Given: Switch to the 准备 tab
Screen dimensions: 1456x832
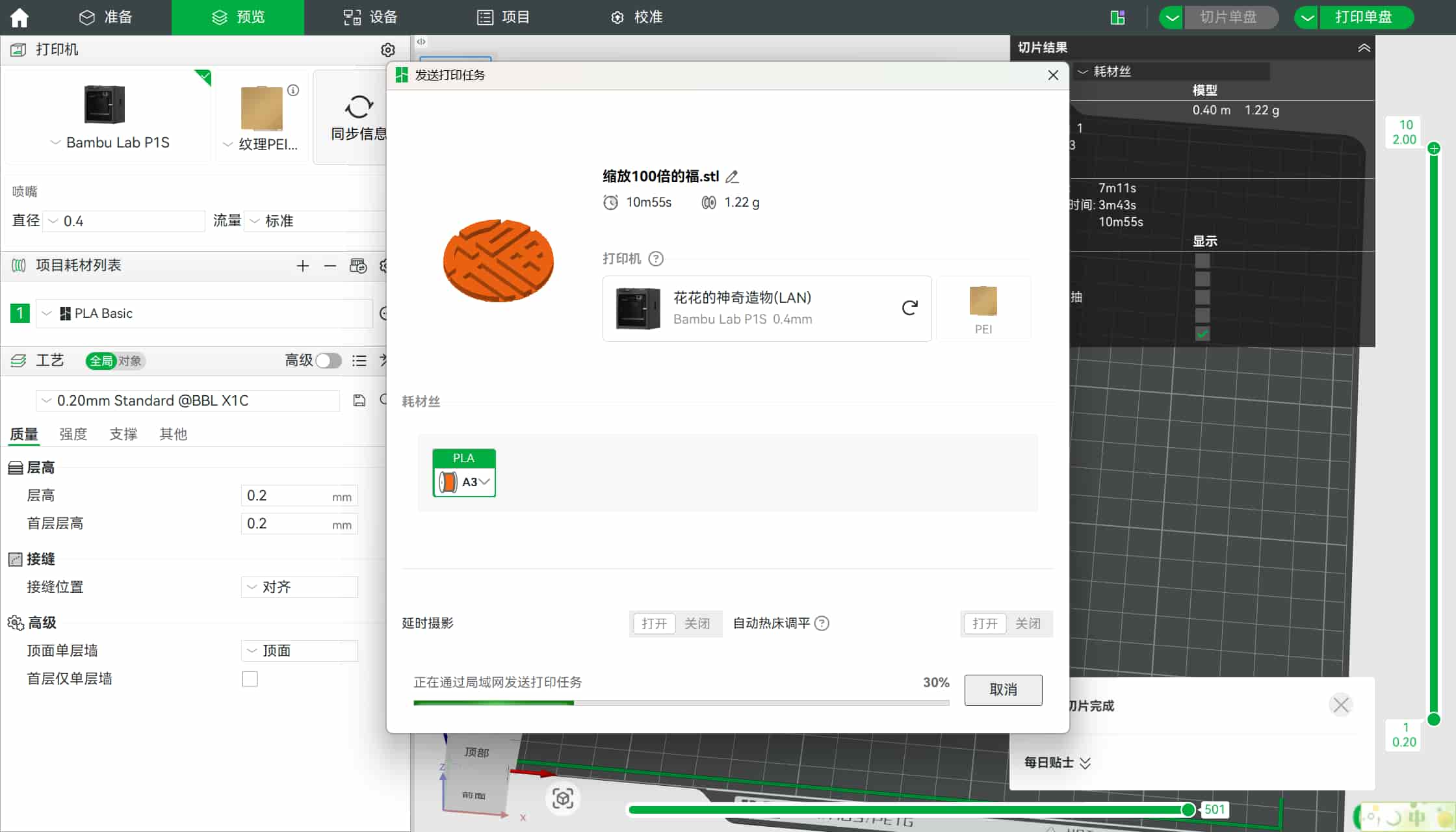Looking at the screenshot, I should (106, 18).
